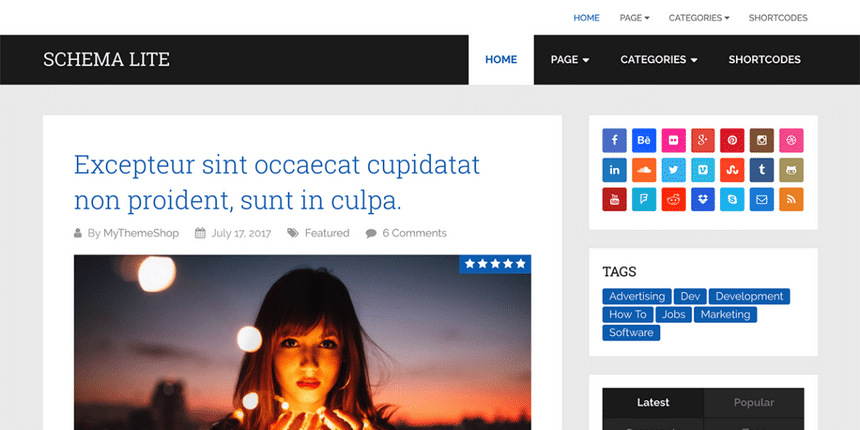Open the Twitter social icon

coord(674,170)
